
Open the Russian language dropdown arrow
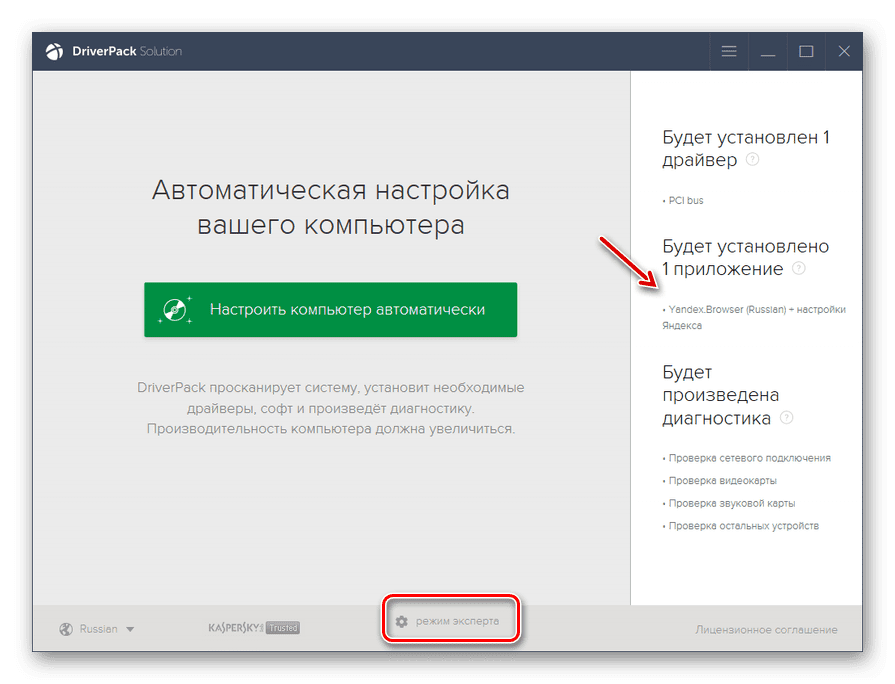point(130,629)
